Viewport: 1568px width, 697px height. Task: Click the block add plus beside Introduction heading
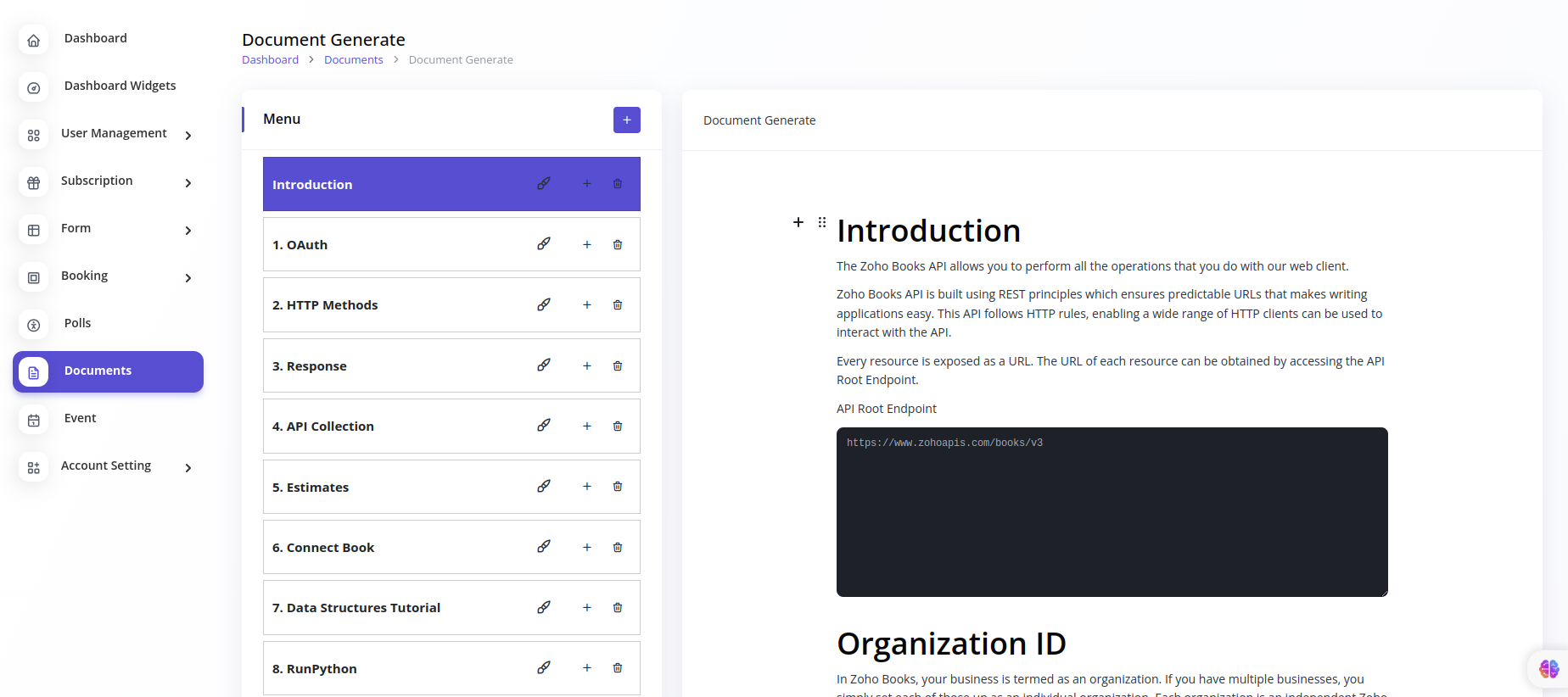(x=798, y=222)
